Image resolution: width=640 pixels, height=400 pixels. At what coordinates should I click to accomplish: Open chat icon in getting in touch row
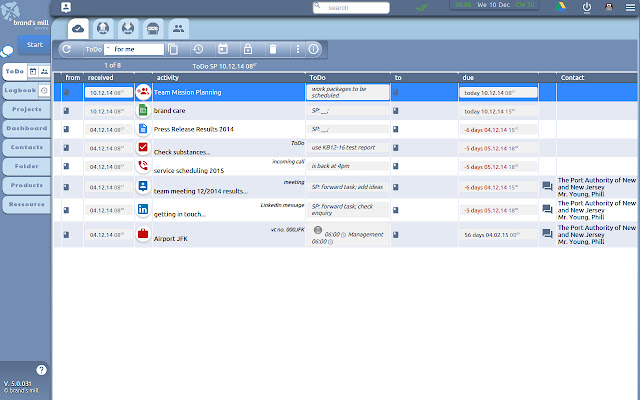547,209
